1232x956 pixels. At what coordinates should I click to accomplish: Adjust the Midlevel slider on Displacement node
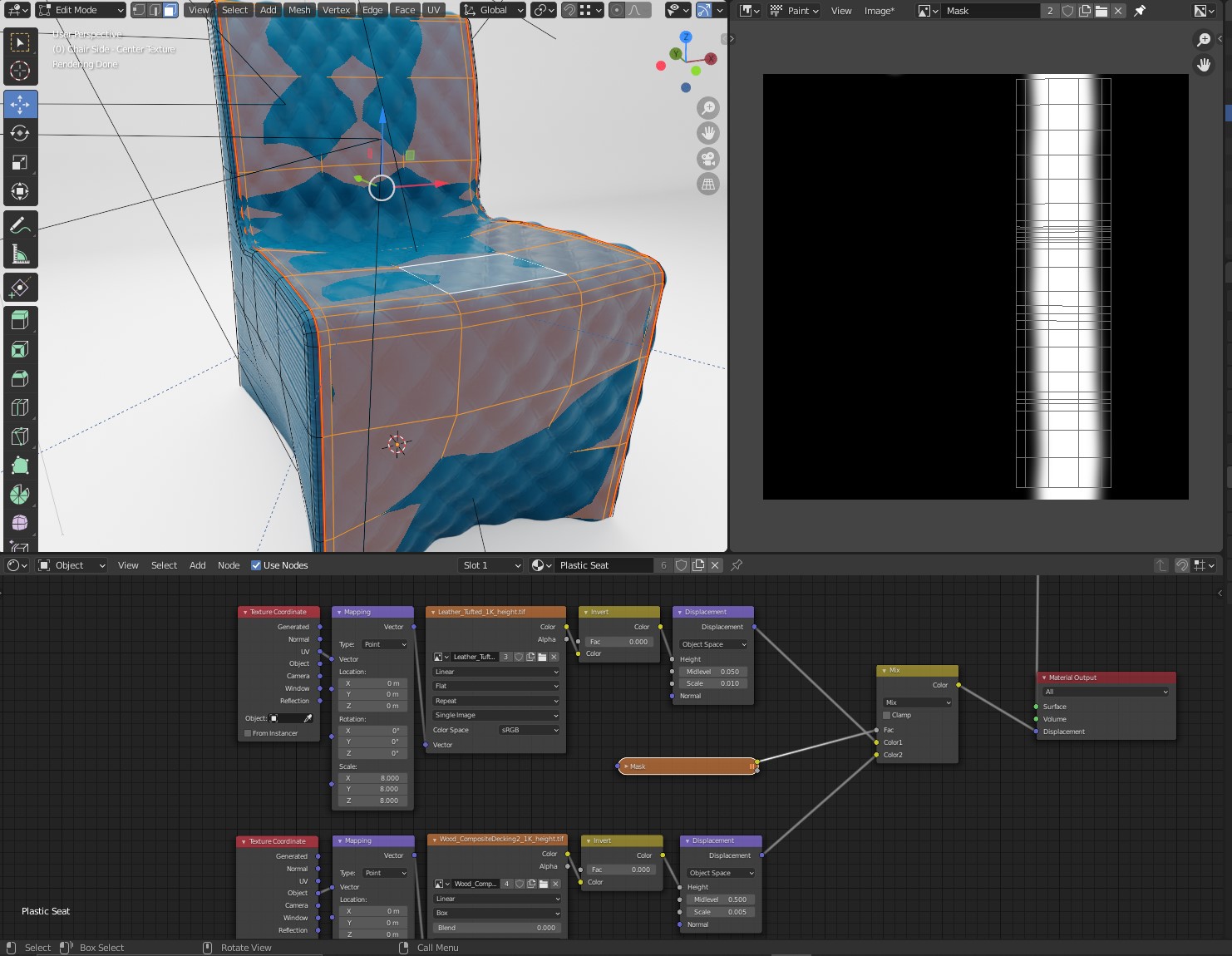pyautogui.click(x=712, y=671)
